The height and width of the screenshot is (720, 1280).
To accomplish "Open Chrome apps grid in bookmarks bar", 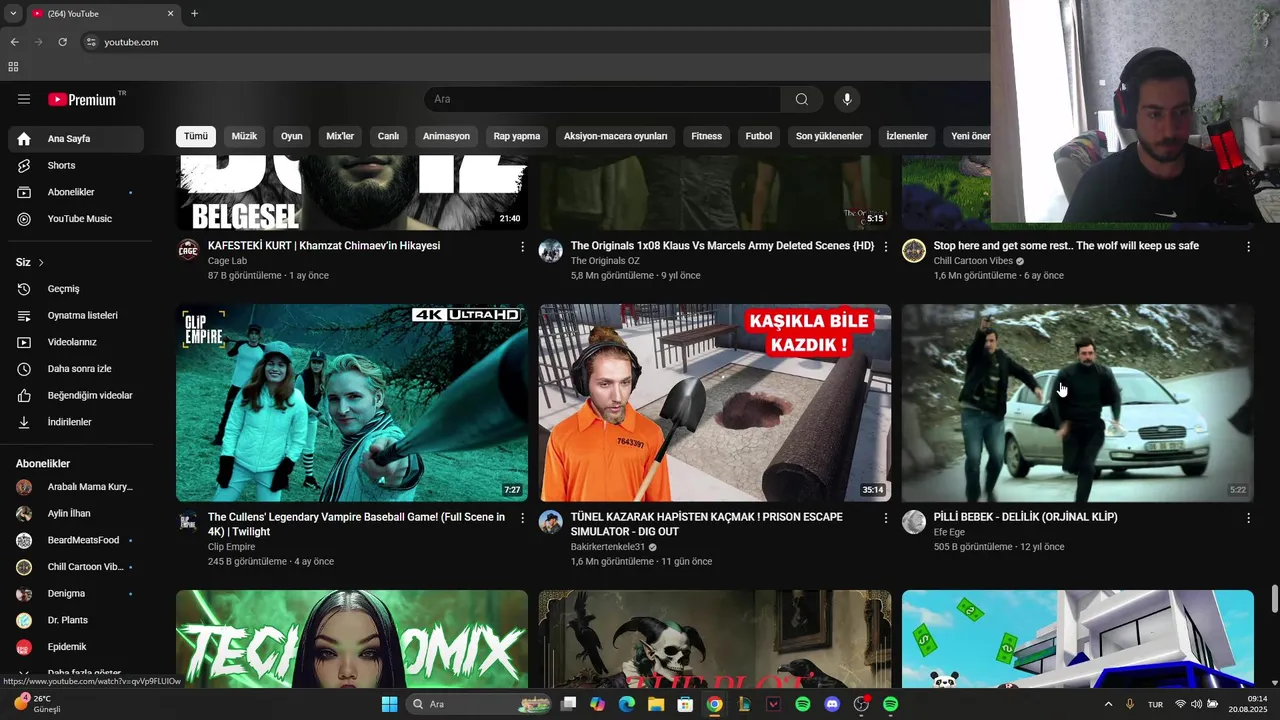I will click(13, 67).
